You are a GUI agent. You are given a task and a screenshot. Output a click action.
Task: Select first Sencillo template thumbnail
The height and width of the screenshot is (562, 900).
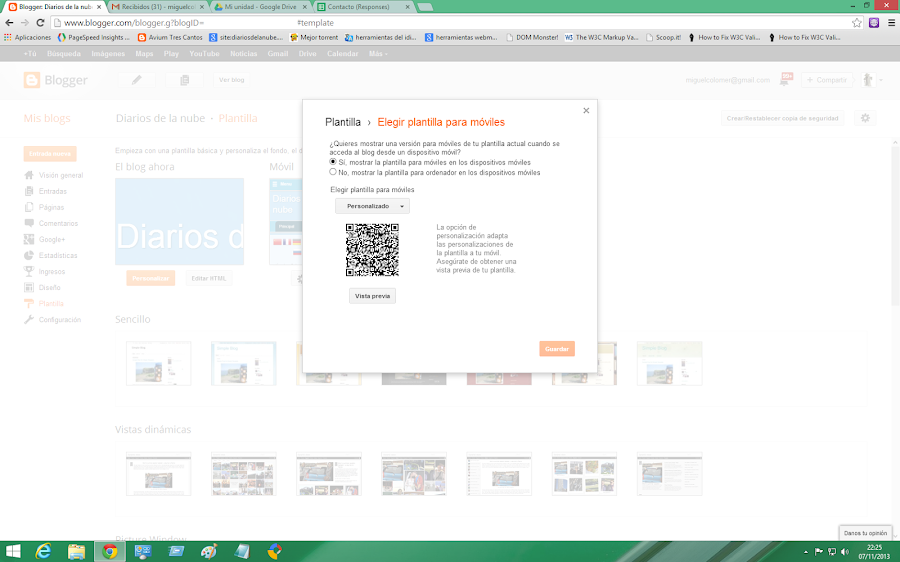tap(158, 363)
